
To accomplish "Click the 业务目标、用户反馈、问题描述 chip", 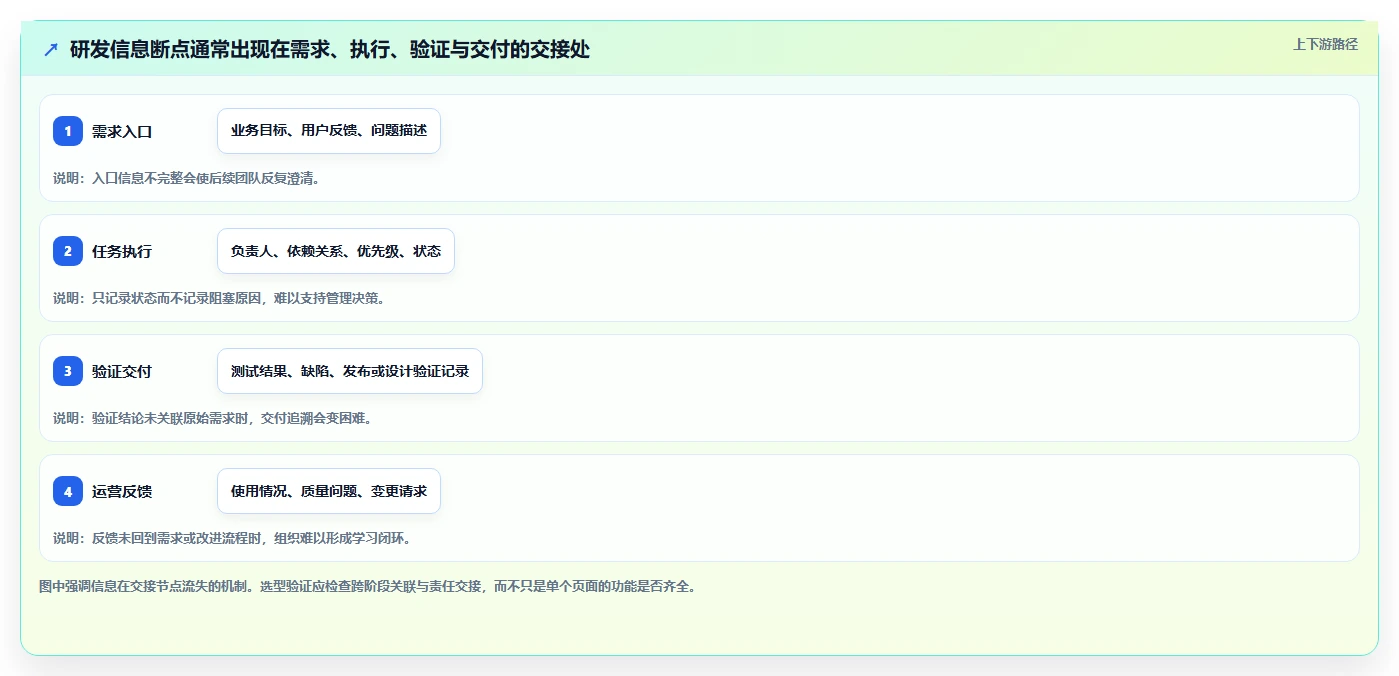I will [329, 131].
